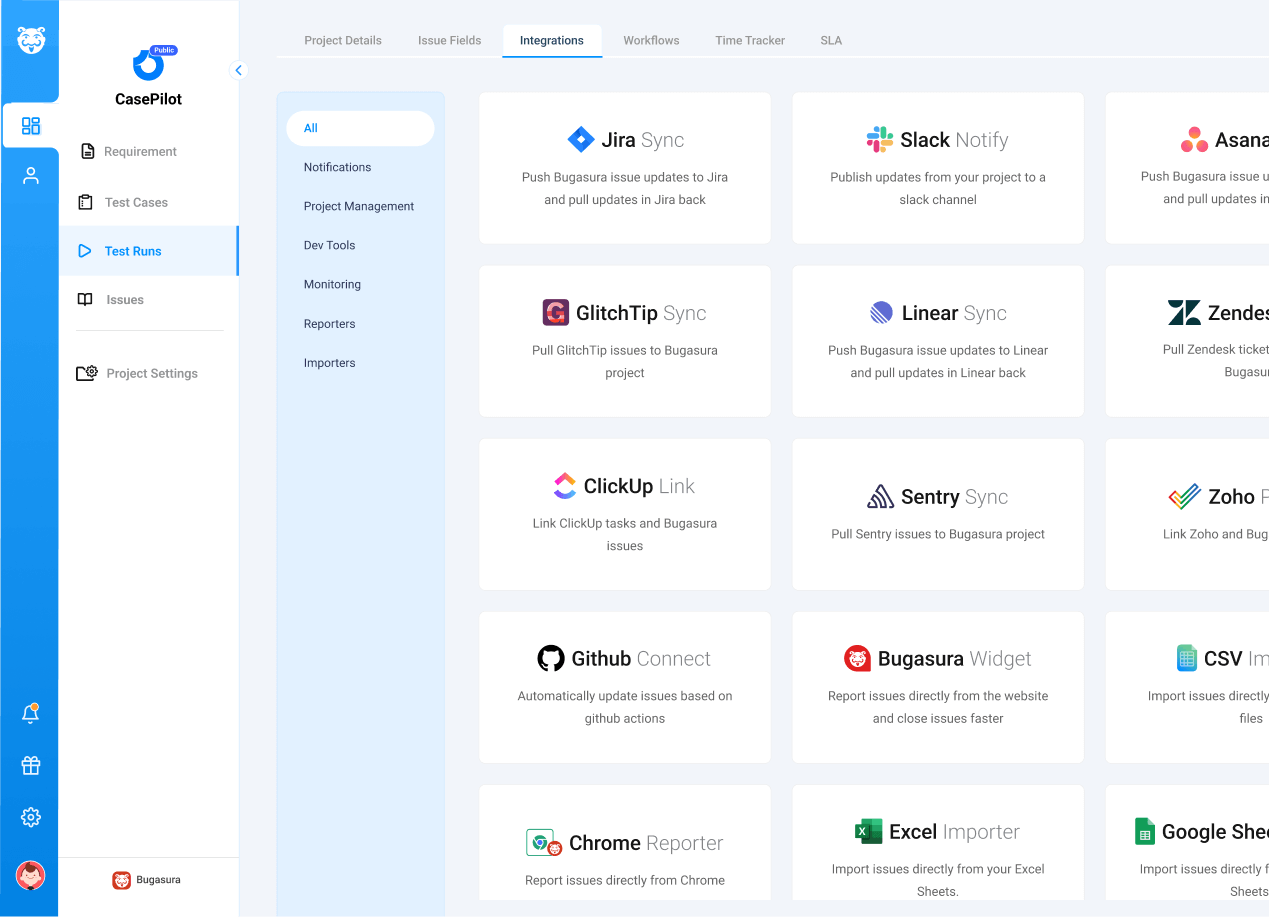
Task: Click the Requirement document icon
Action: [x=88, y=151]
